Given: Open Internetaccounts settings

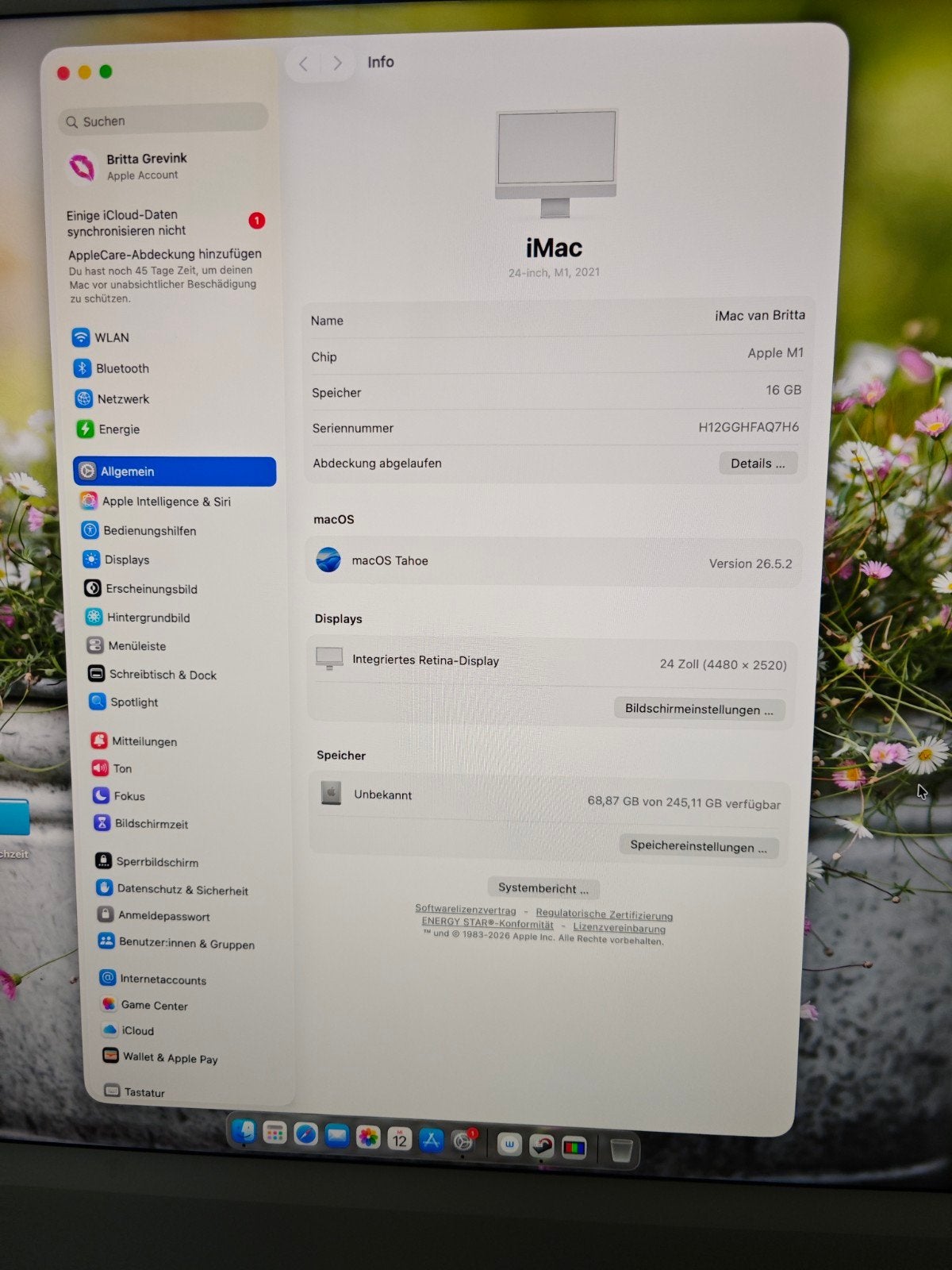Looking at the screenshot, I should [x=152, y=979].
